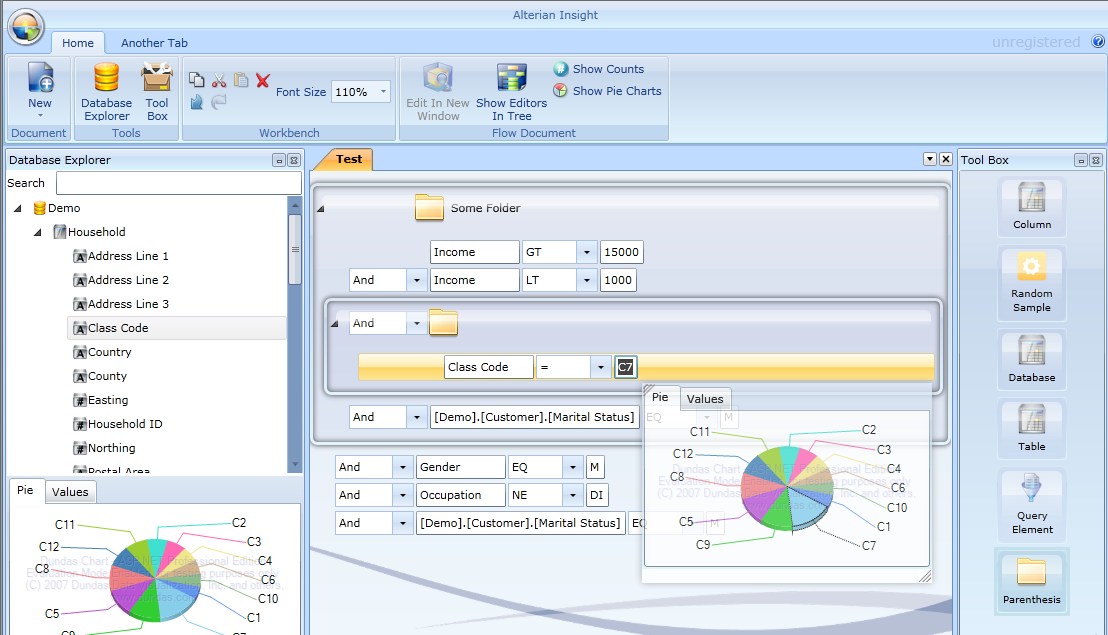The width and height of the screenshot is (1108, 635).
Task: Open the GT operator dropdown for Income
Action: pyautogui.click(x=586, y=252)
